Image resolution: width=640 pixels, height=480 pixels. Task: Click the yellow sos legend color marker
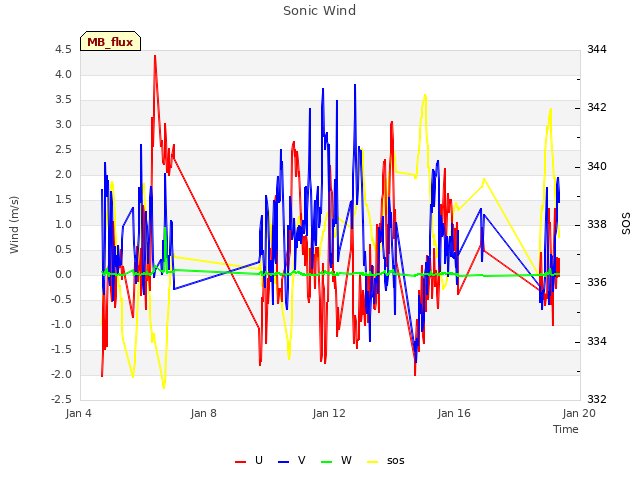[x=373, y=462]
